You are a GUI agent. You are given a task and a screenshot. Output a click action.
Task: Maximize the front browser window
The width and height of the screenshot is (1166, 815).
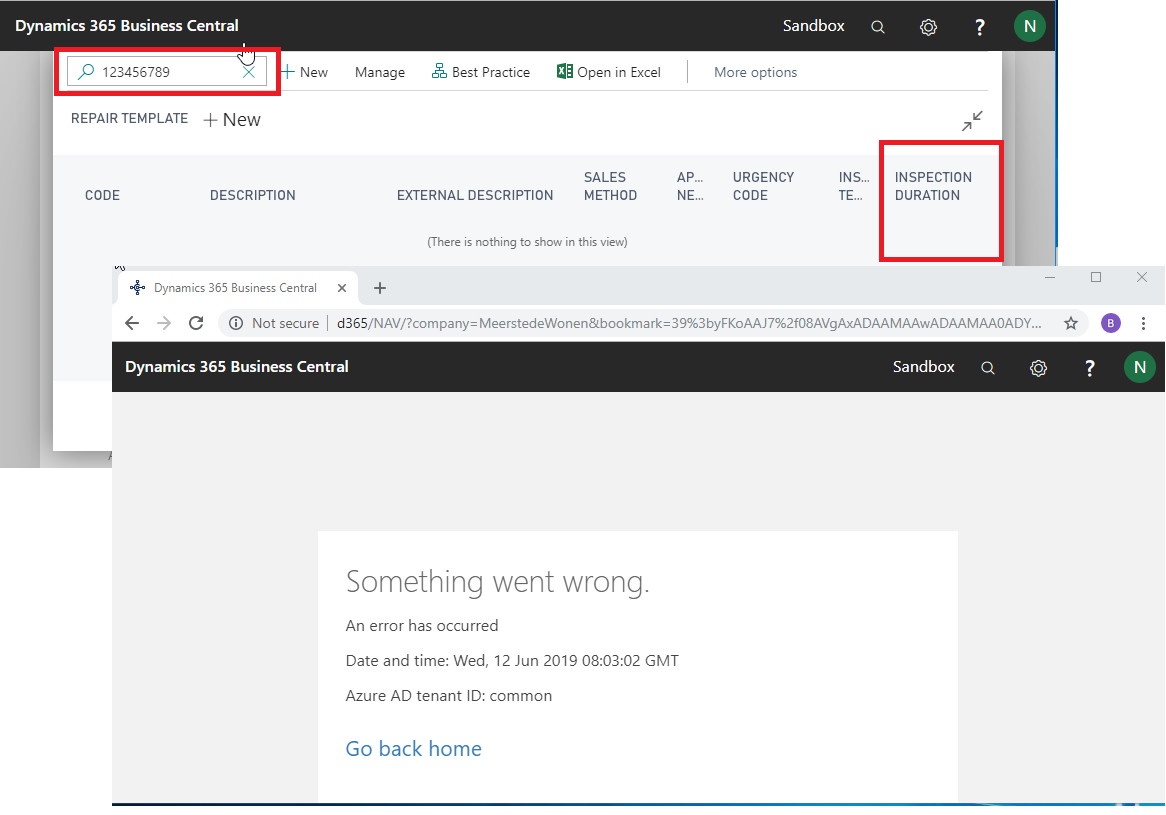pos(1096,277)
